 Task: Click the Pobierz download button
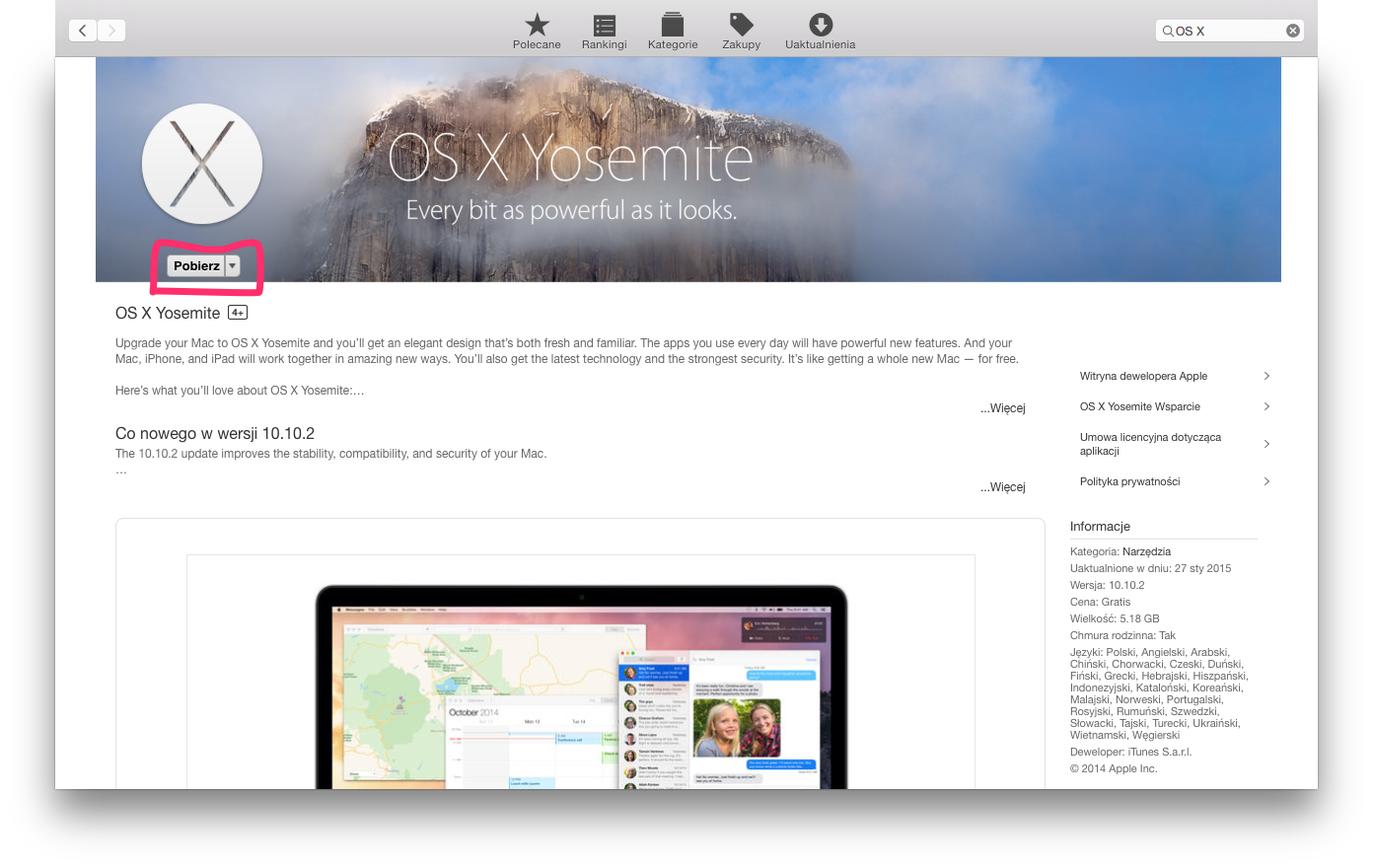(196, 266)
